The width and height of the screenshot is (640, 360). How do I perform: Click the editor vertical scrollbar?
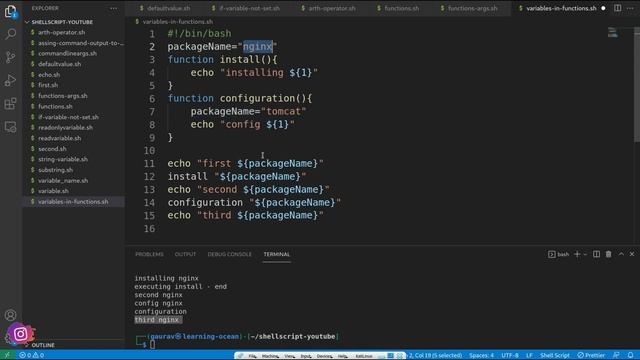pos(637,85)
